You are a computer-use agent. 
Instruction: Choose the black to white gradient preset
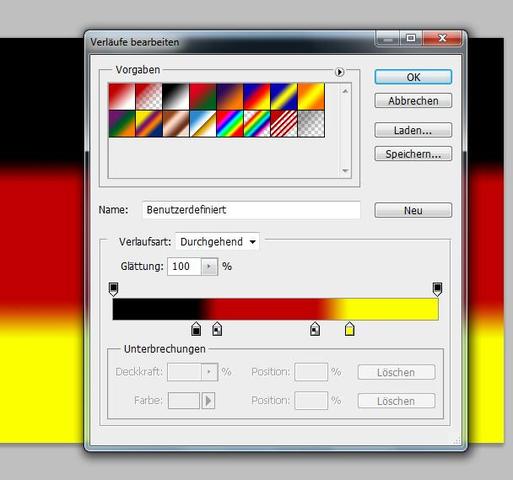click(x=176, y=96)
